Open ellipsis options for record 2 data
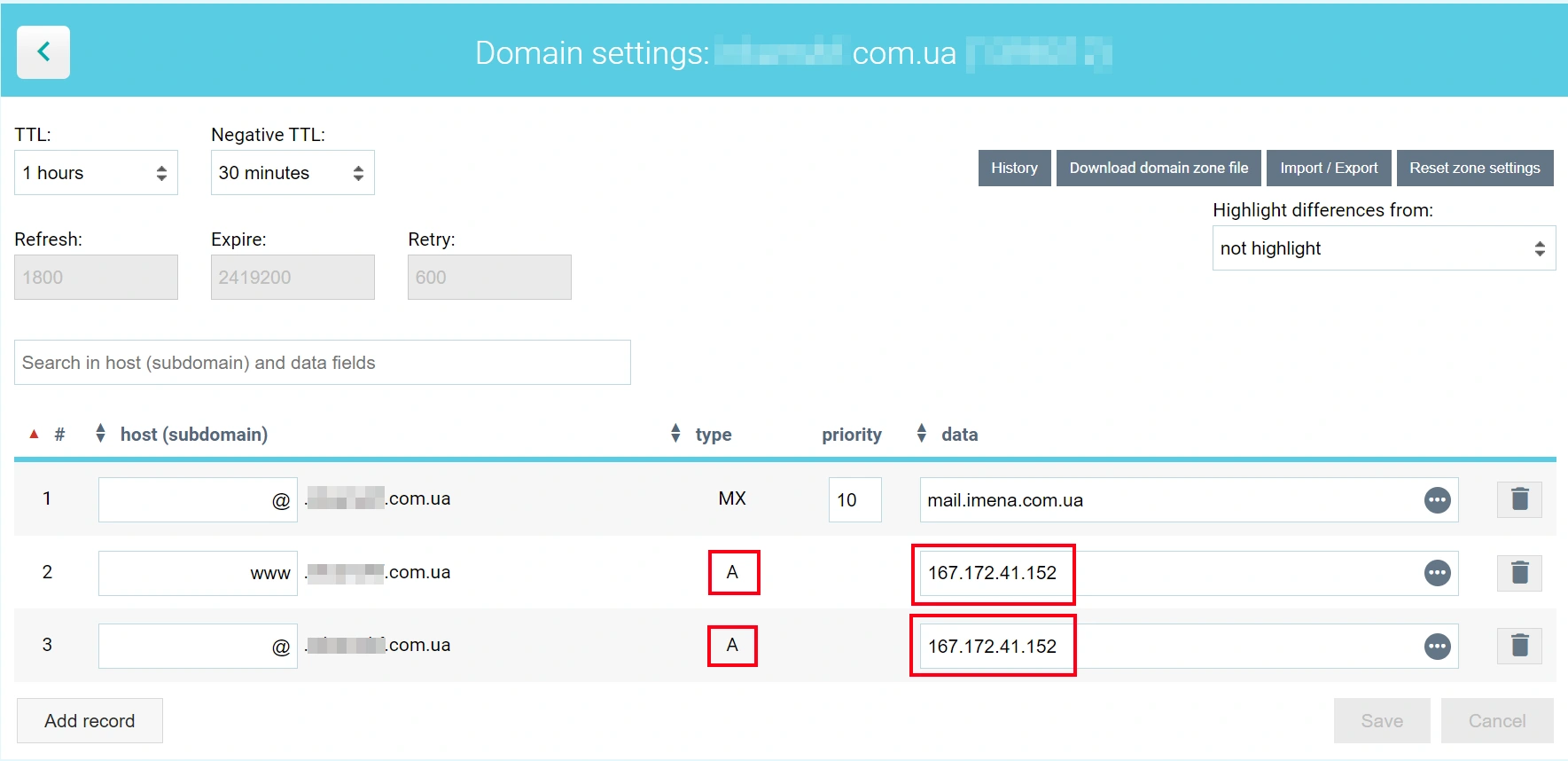Viewport: 1568px width, 761px height. click(x=1437, y=573)
